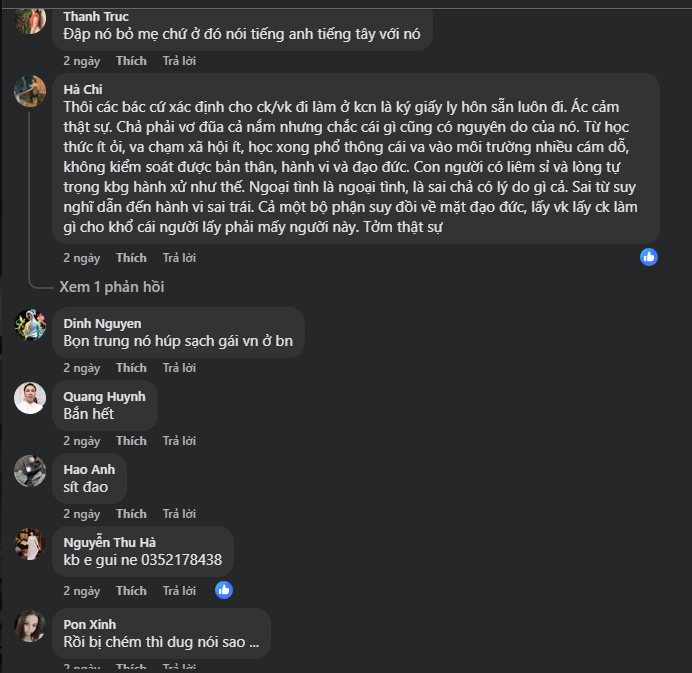Open Quang Huynh's profile photo
The image size is (692, 673).
30,398
